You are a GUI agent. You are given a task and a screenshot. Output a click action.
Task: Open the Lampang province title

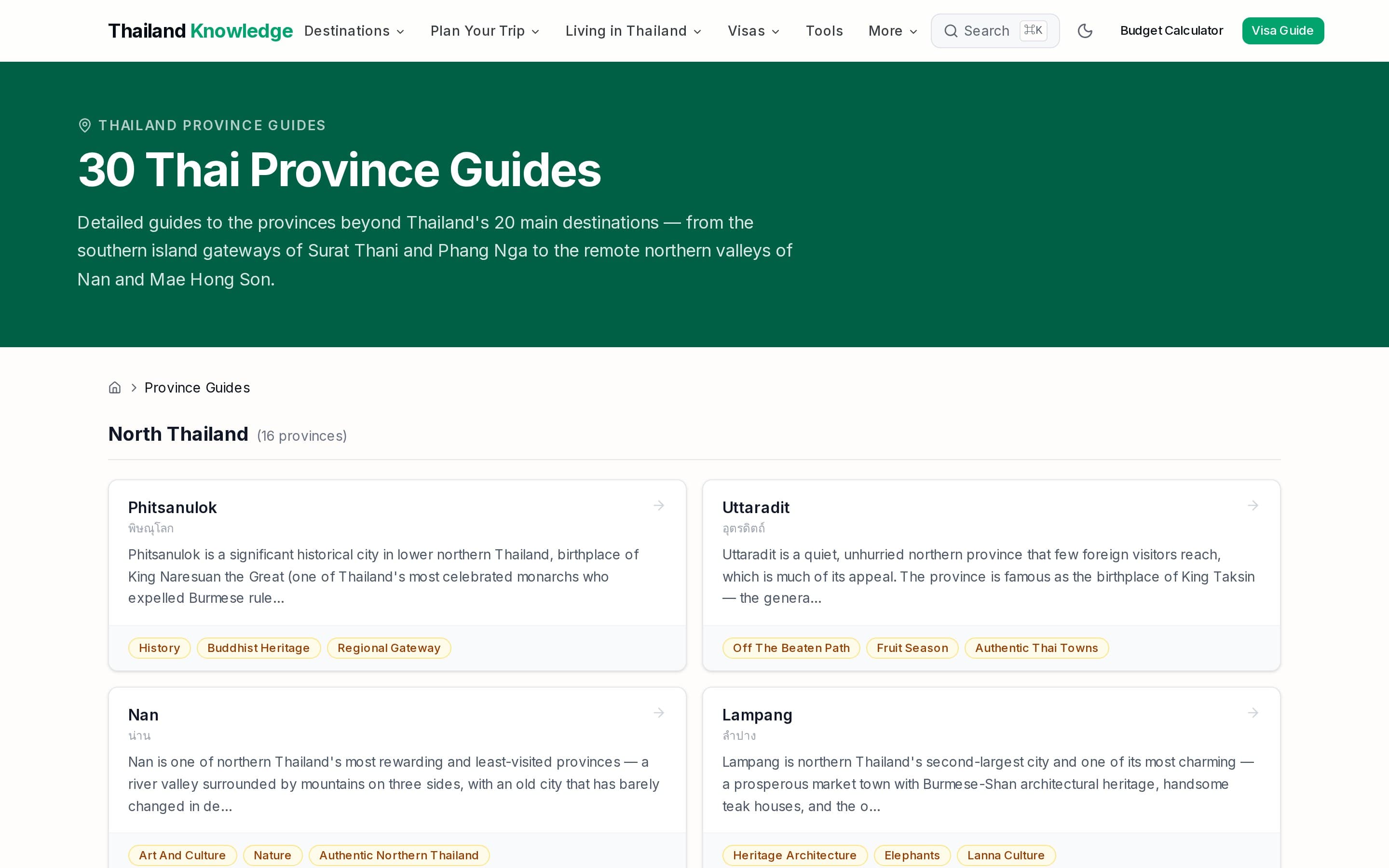(x=757, y=715)
